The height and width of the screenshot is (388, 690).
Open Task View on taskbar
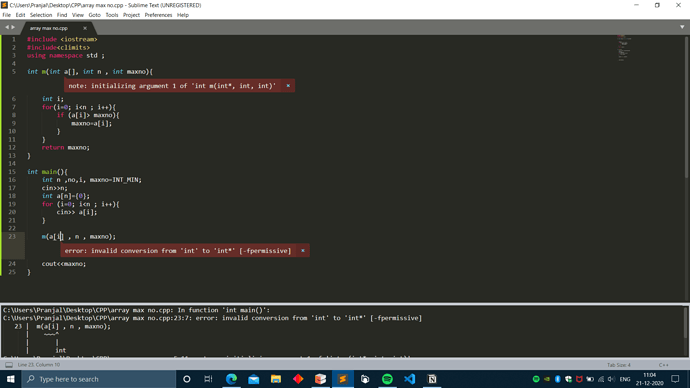point(209,379)
